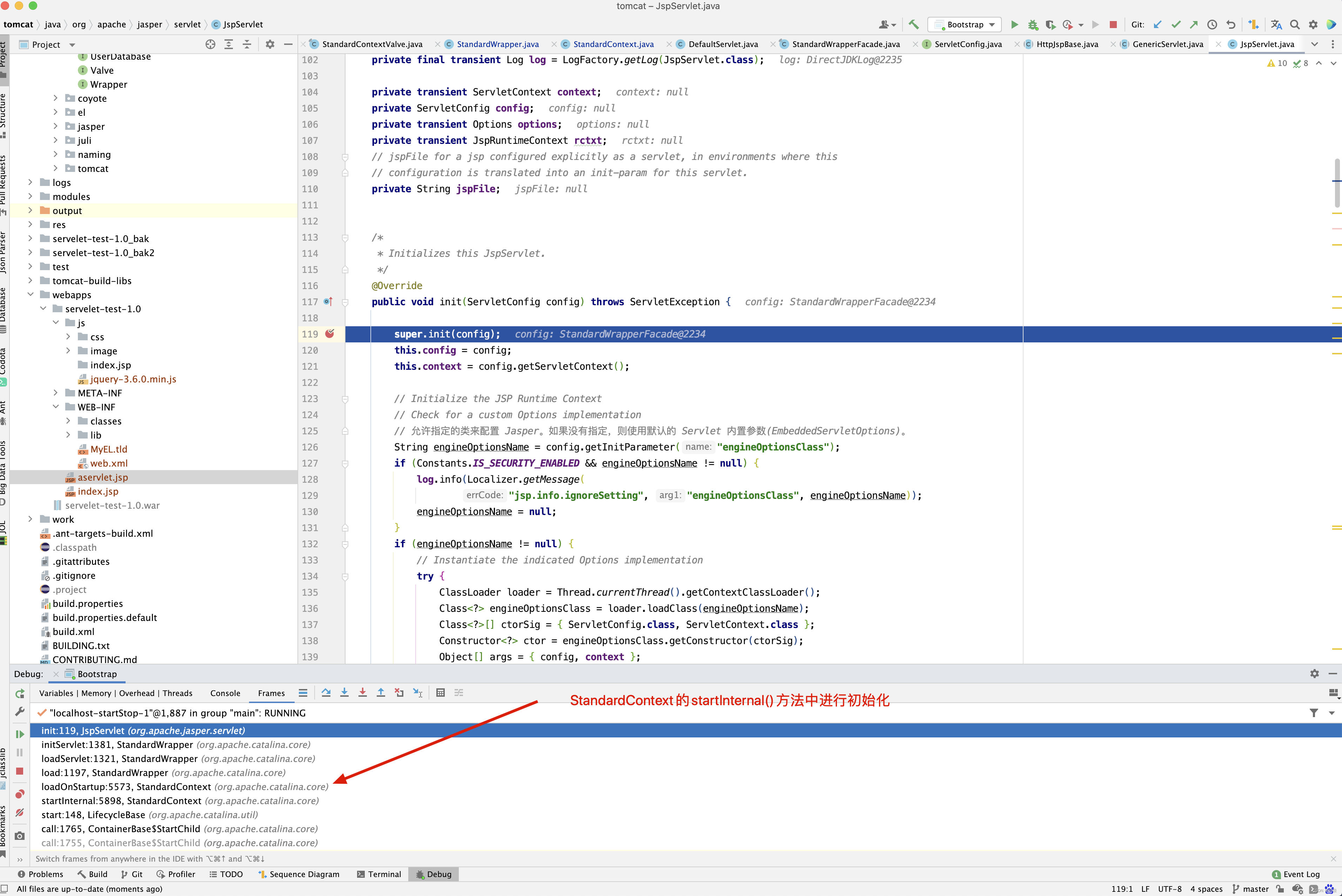1342x896 pixels.
Task: Click the Build project hammer icon
Action: pyautogui.click(x=913, y=25)
